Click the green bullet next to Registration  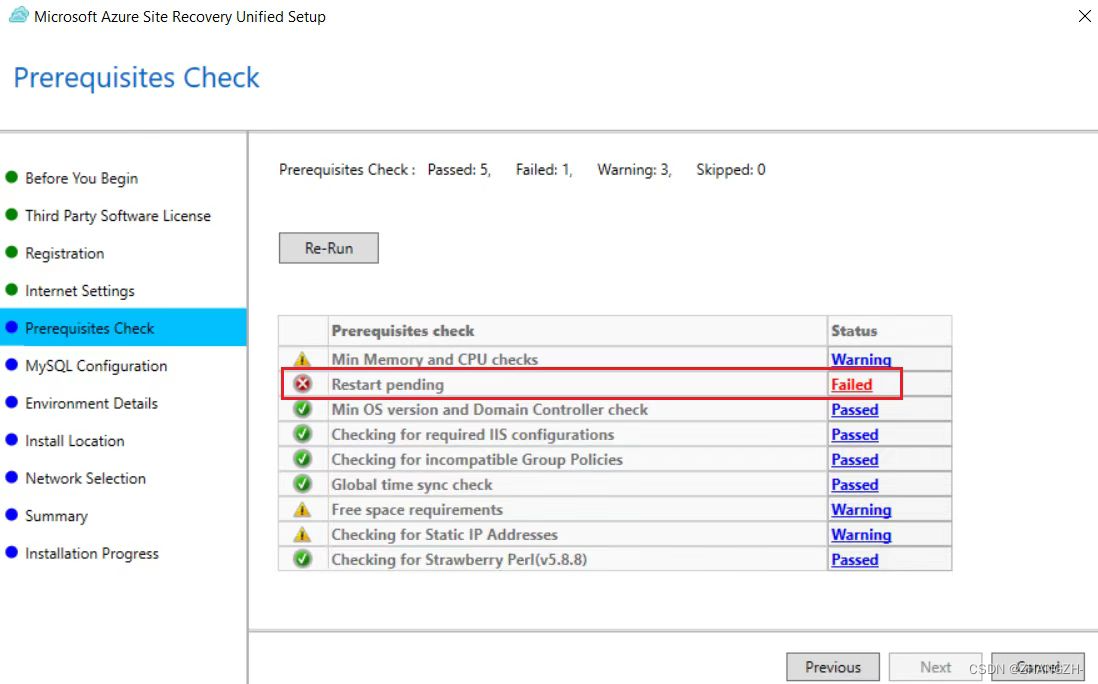coord(11,252)
